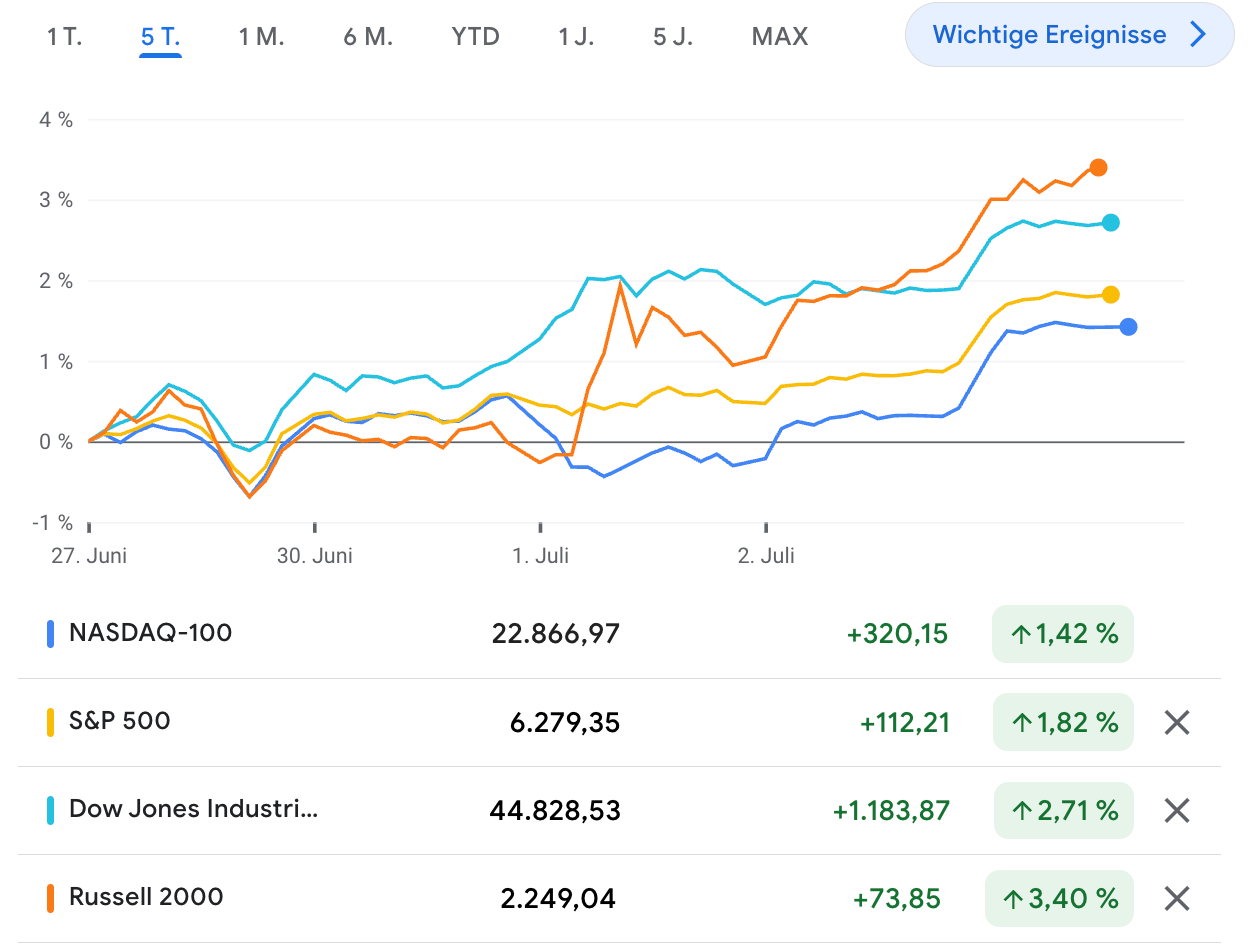Select the 1 T. time range tab
The image size is (1254, 952).
(64, 37)
